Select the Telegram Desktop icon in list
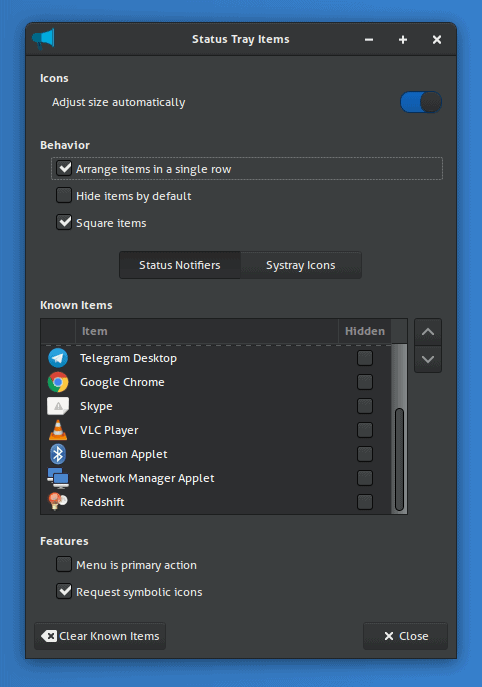 pos(58,358)
